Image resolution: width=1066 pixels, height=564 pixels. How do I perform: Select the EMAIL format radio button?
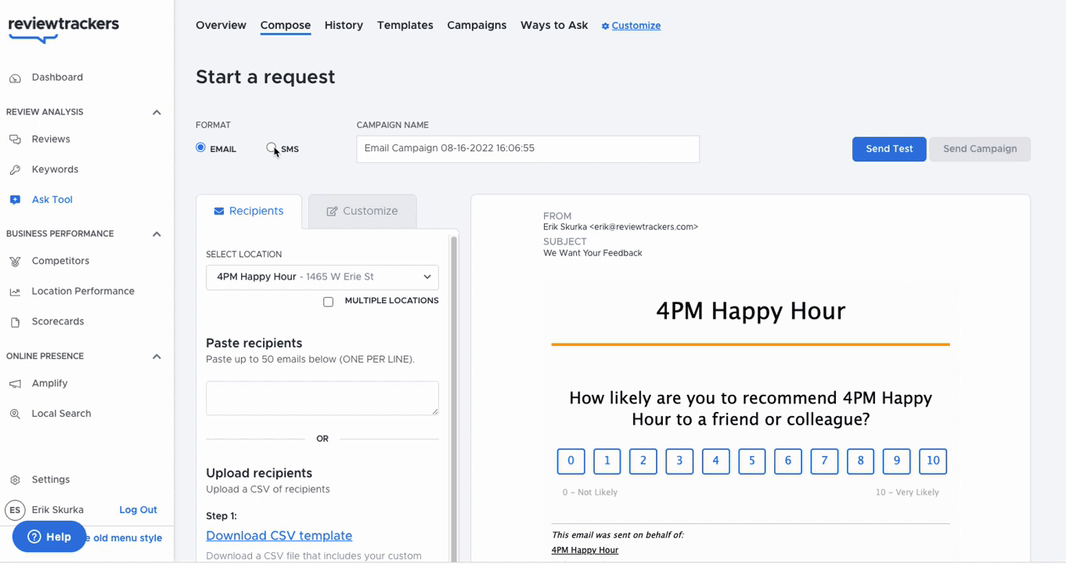(x=201, y=147)
